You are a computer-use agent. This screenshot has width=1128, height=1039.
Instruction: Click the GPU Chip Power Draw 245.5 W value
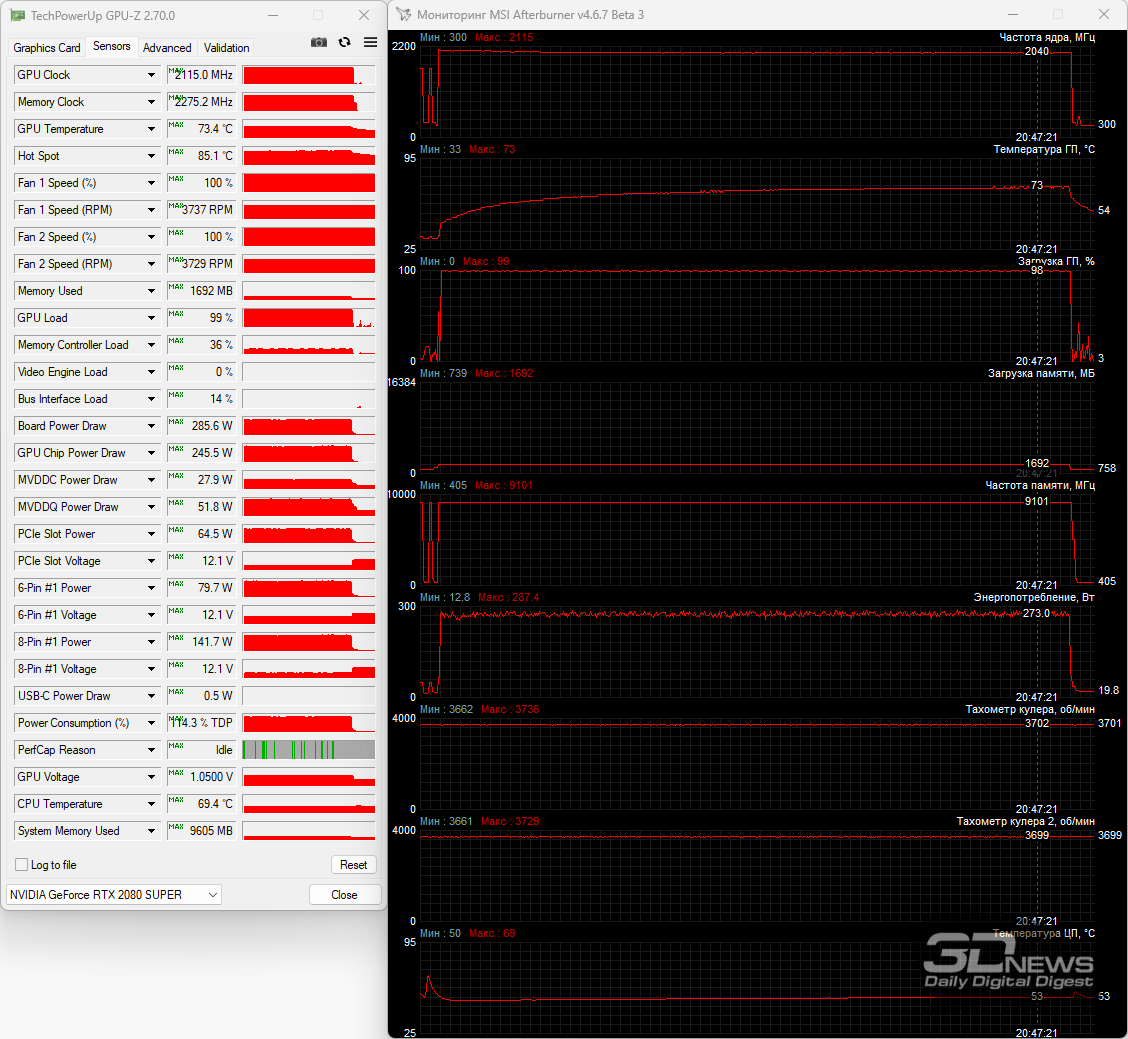(201, 453)
